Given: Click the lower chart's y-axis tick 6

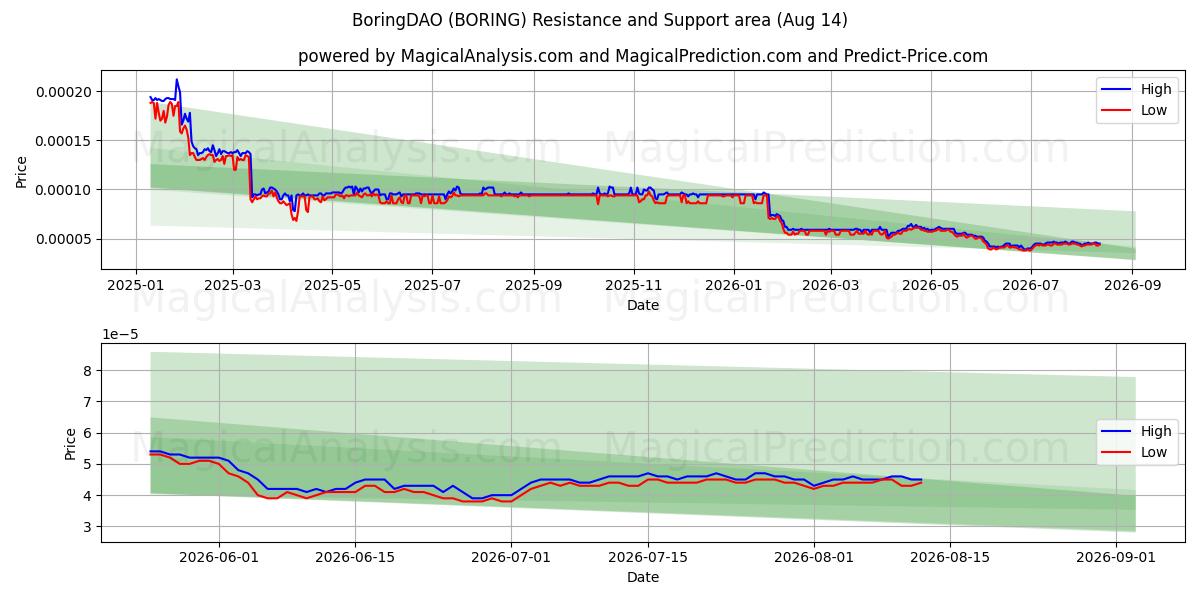Looking at the screenshot, I should [x=87, y=433].
